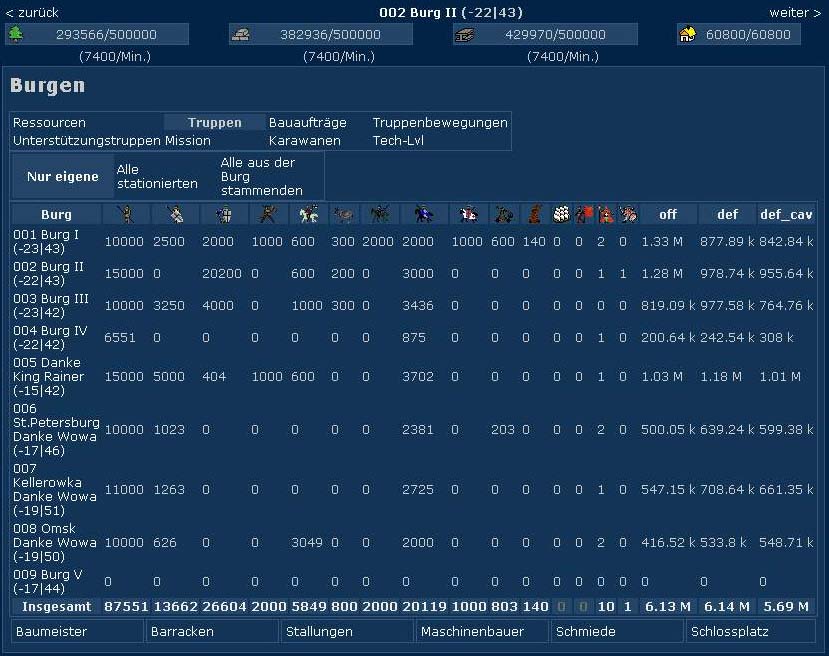
Task: Click blue rider icon above the 20119 total
Action: coord(421,214)
